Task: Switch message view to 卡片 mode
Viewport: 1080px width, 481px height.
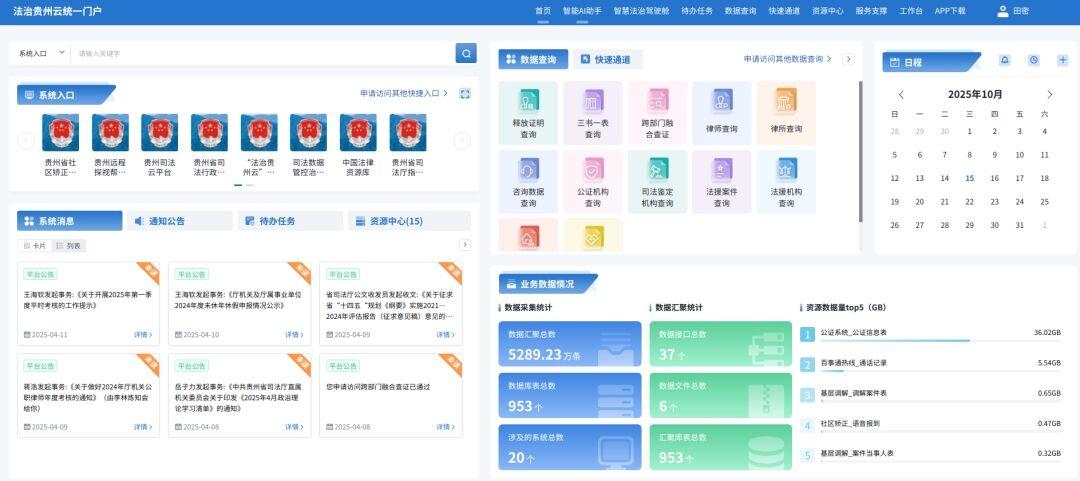Action: coord(35,245)
